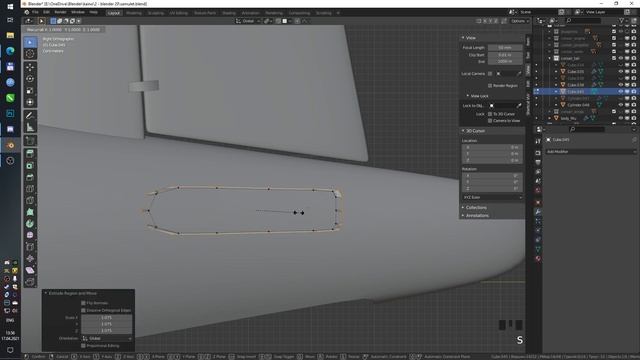
Task: Open the viewport Options dropdown
Action: pos(520,21)
